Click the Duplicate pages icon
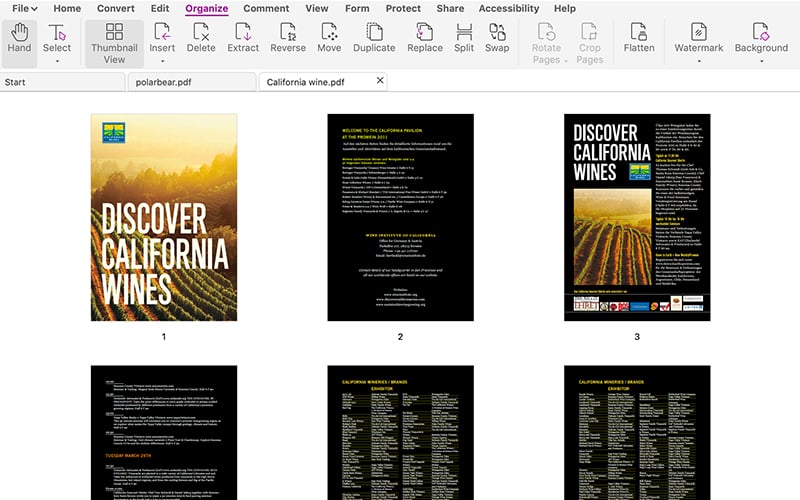The image size is (800, 500). coord(374,32)
